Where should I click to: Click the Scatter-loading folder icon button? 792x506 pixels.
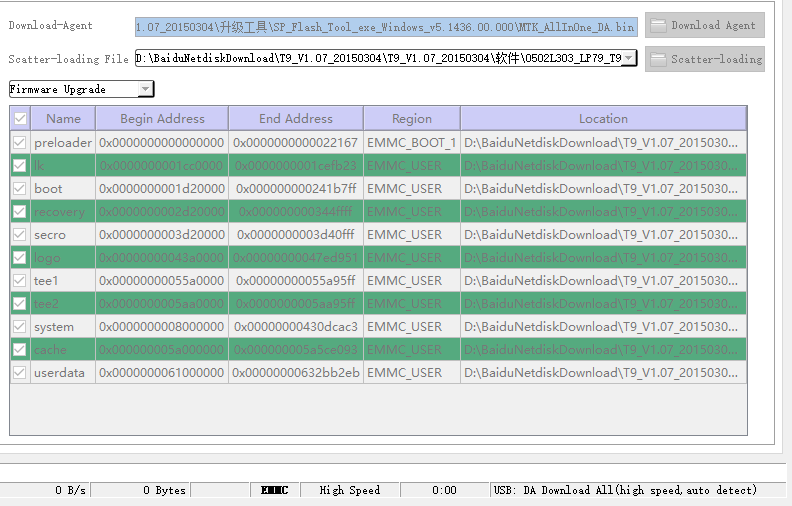704,59
